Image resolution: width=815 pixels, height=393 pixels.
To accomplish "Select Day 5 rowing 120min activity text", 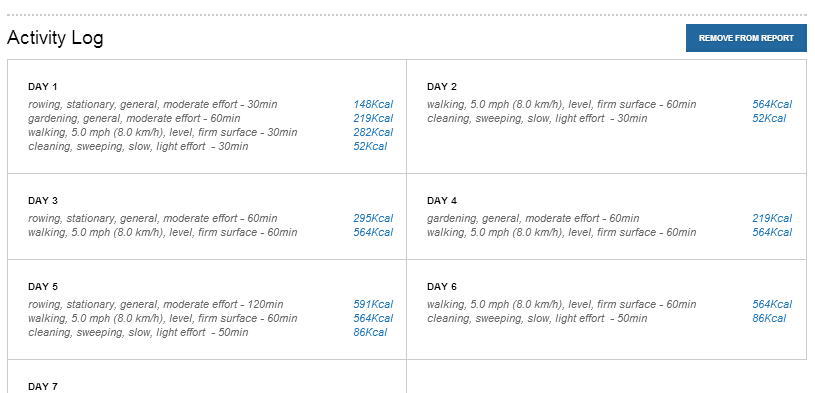I will pos(156,304).
